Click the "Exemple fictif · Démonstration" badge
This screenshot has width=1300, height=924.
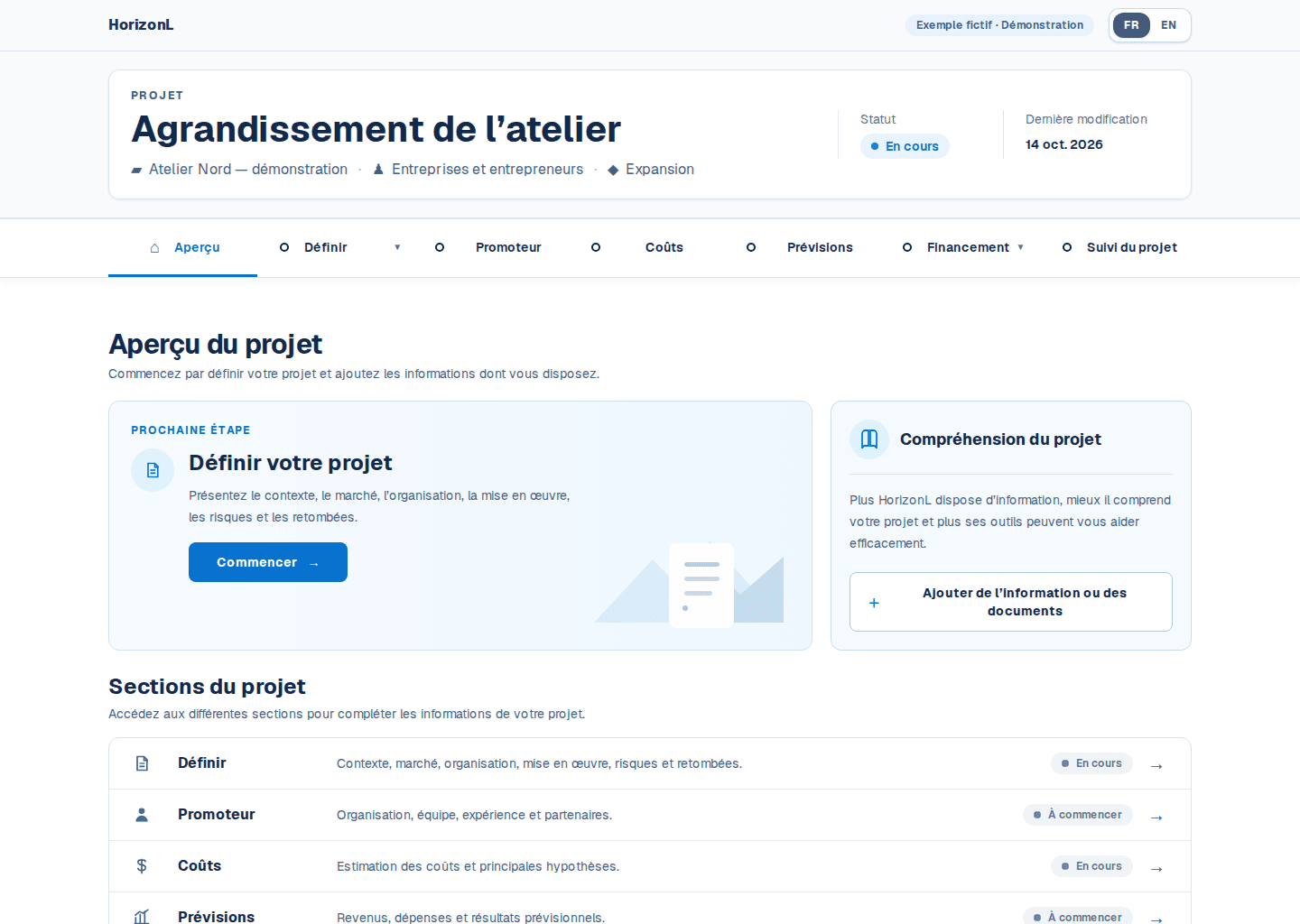(999, 25)
